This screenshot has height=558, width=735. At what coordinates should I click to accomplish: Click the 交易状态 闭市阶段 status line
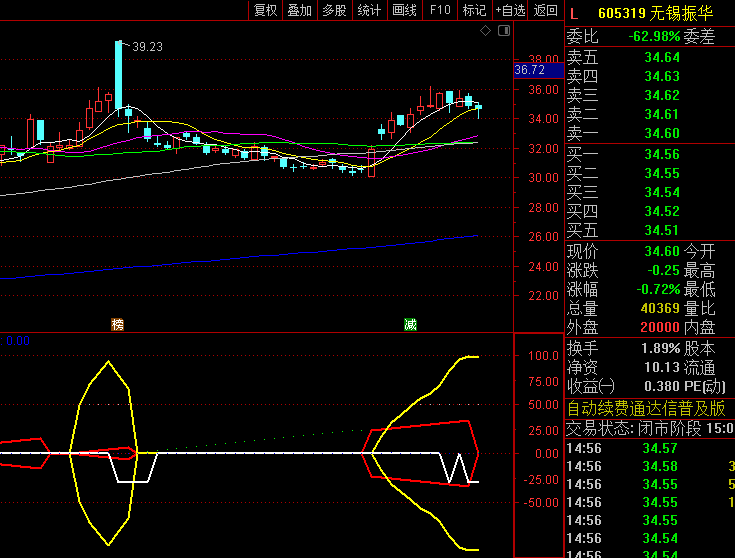(650, 429)
